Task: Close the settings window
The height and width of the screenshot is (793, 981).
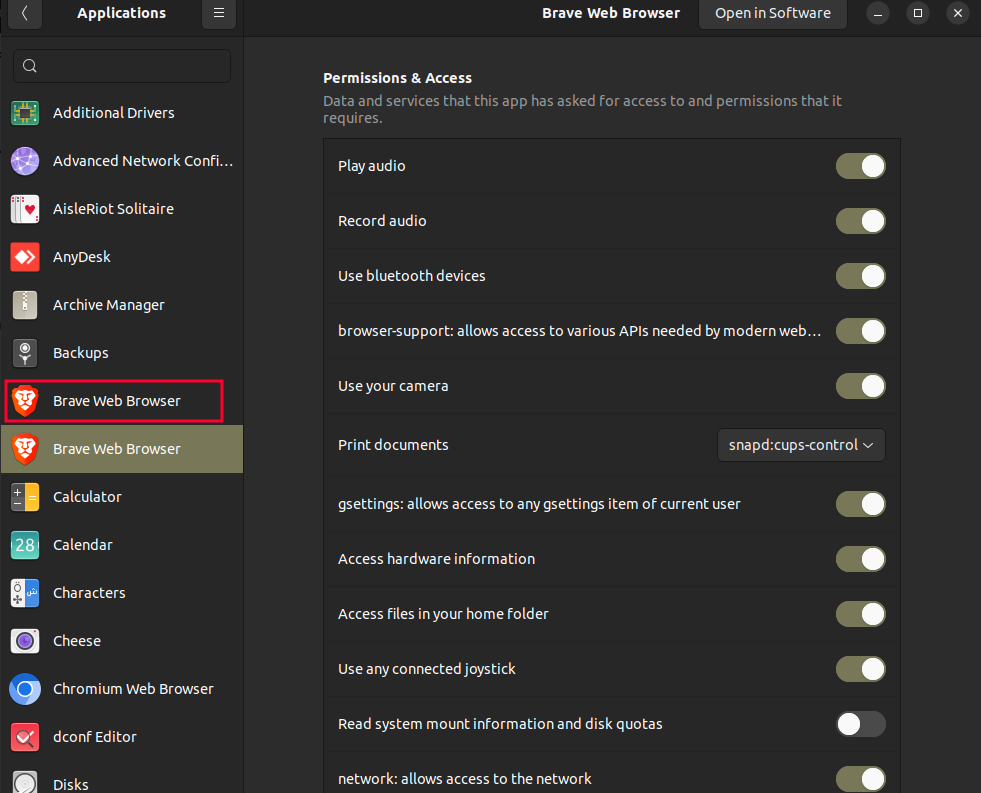Action: (x=958, y=13)
